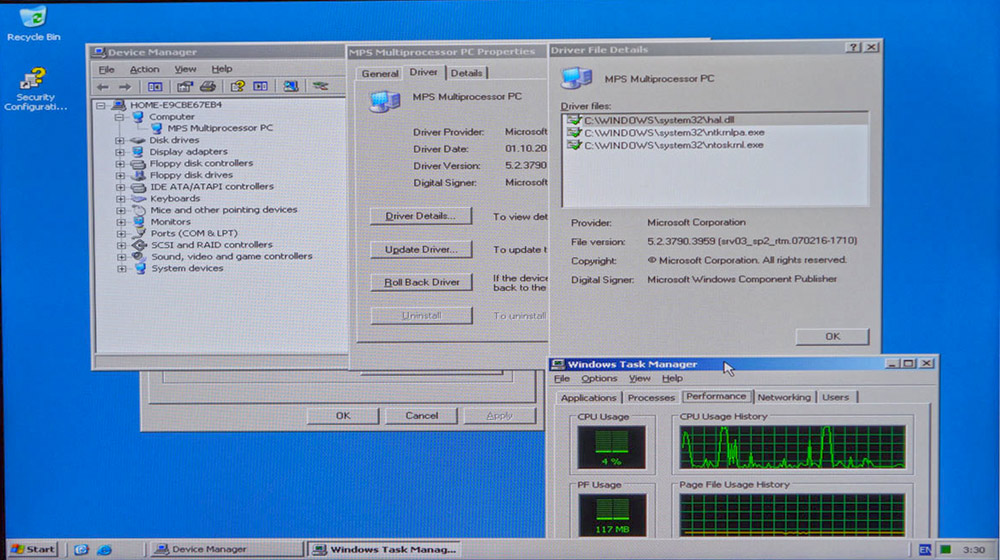Click the Back arrow in Device Manager toolbar
The image size is (1000, 560).
102,87
